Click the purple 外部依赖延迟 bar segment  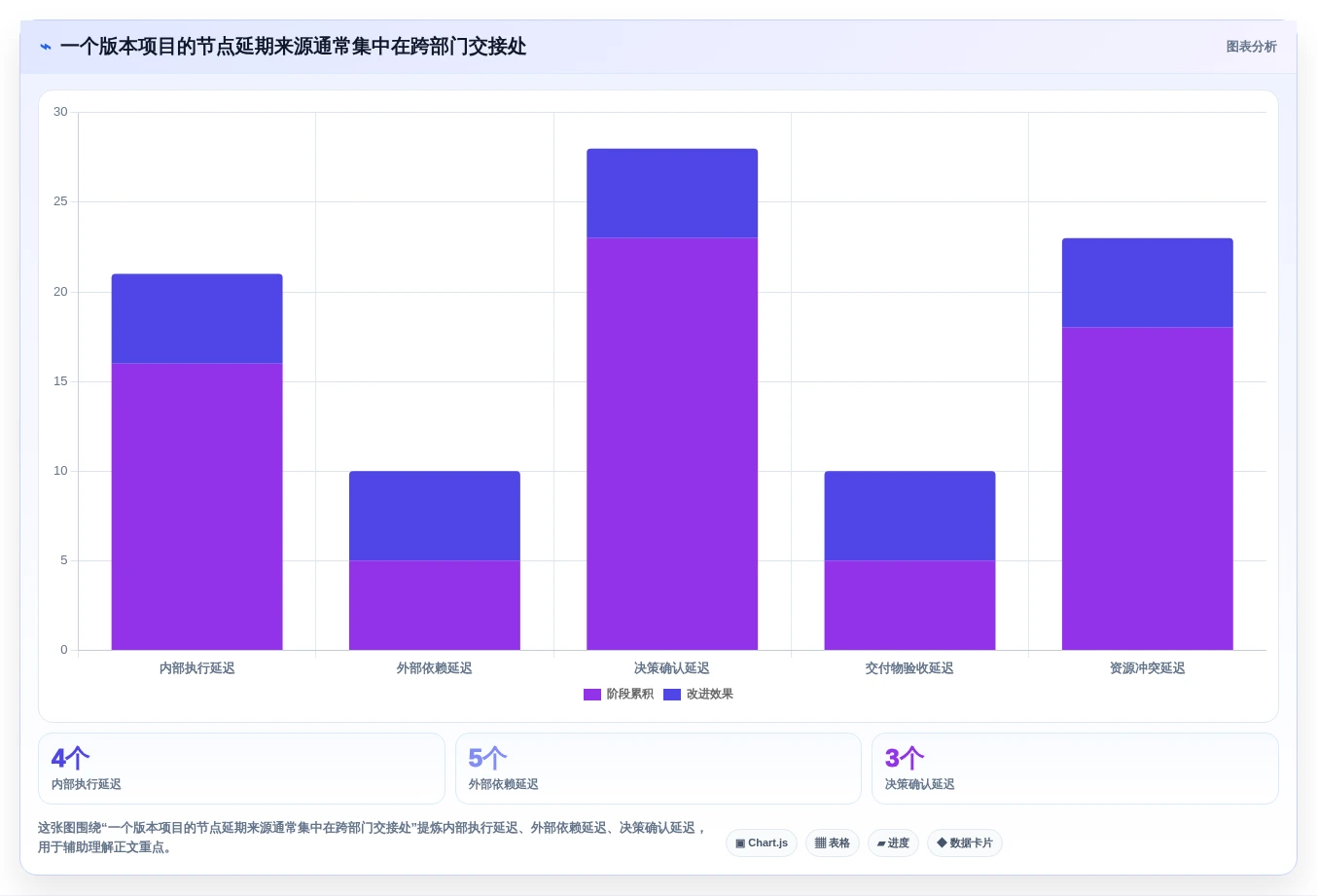pos(435,605)
